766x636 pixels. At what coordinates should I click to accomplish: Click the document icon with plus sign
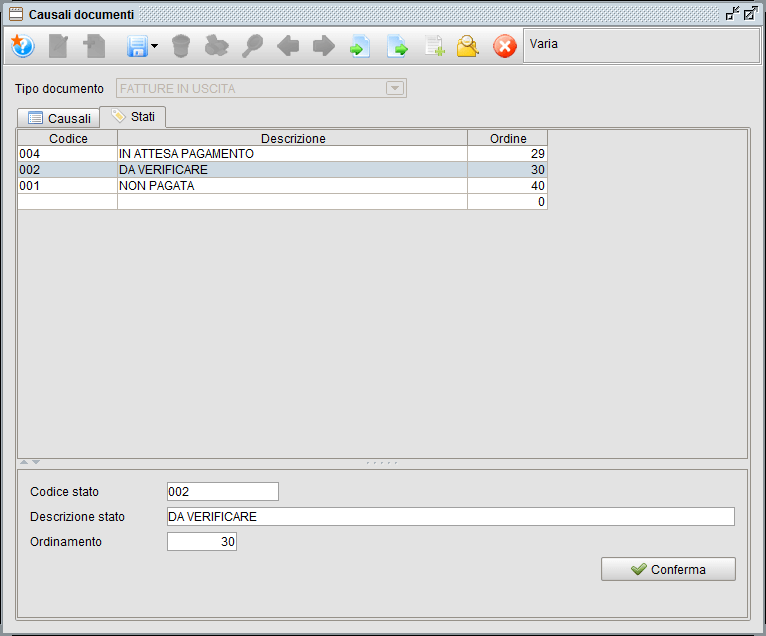pyautogui.click(x=433, y=46)
